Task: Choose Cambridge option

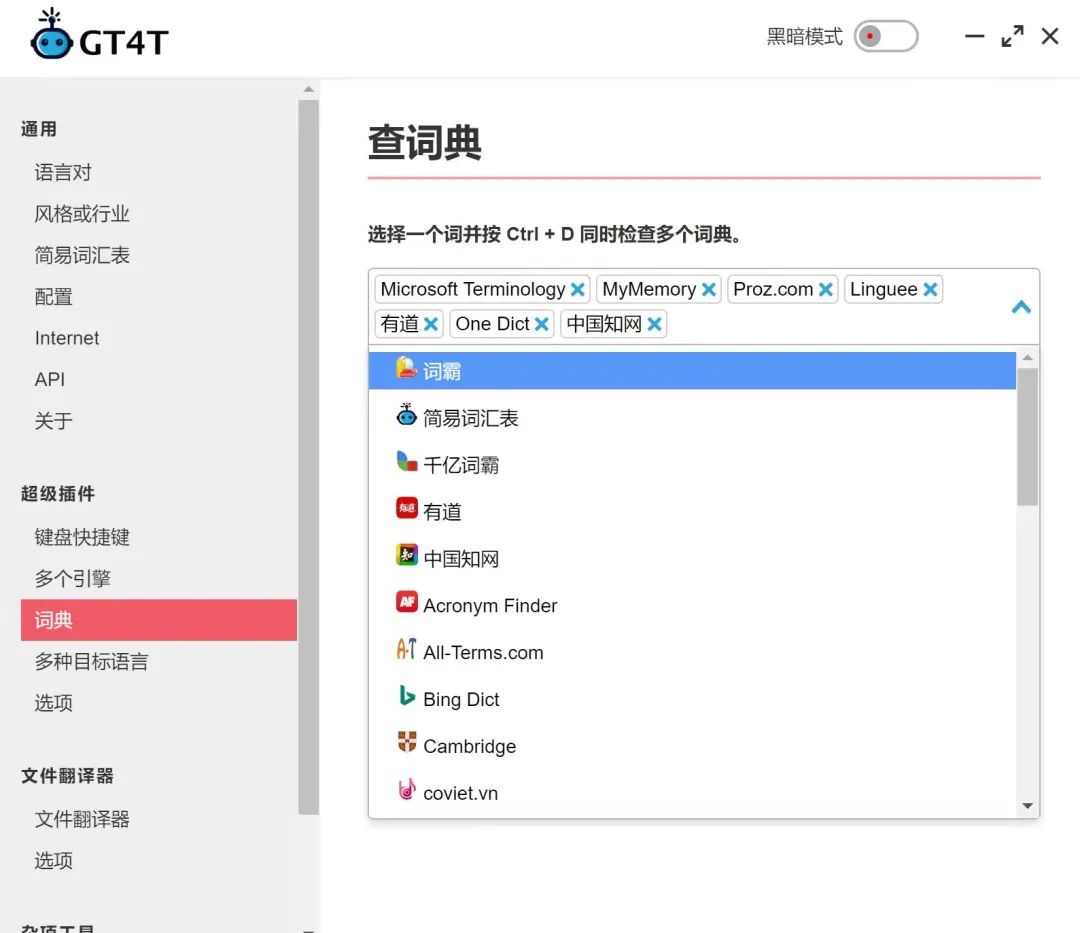Action: [692, 746]
